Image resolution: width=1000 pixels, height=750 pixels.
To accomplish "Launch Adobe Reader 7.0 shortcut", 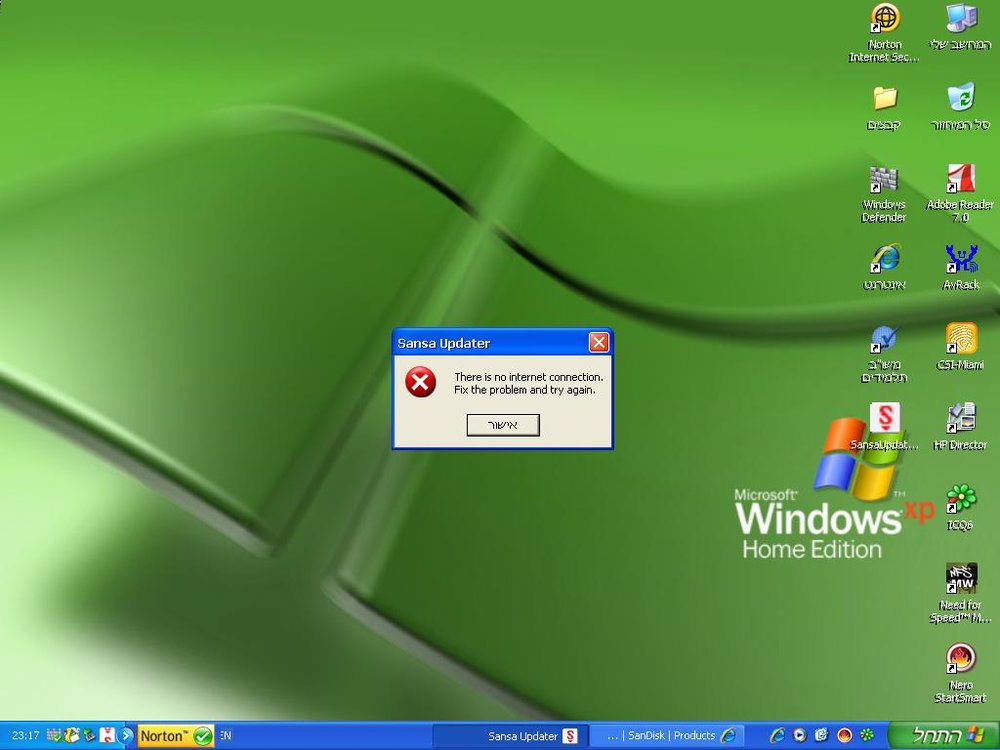I will click(960, 194).
